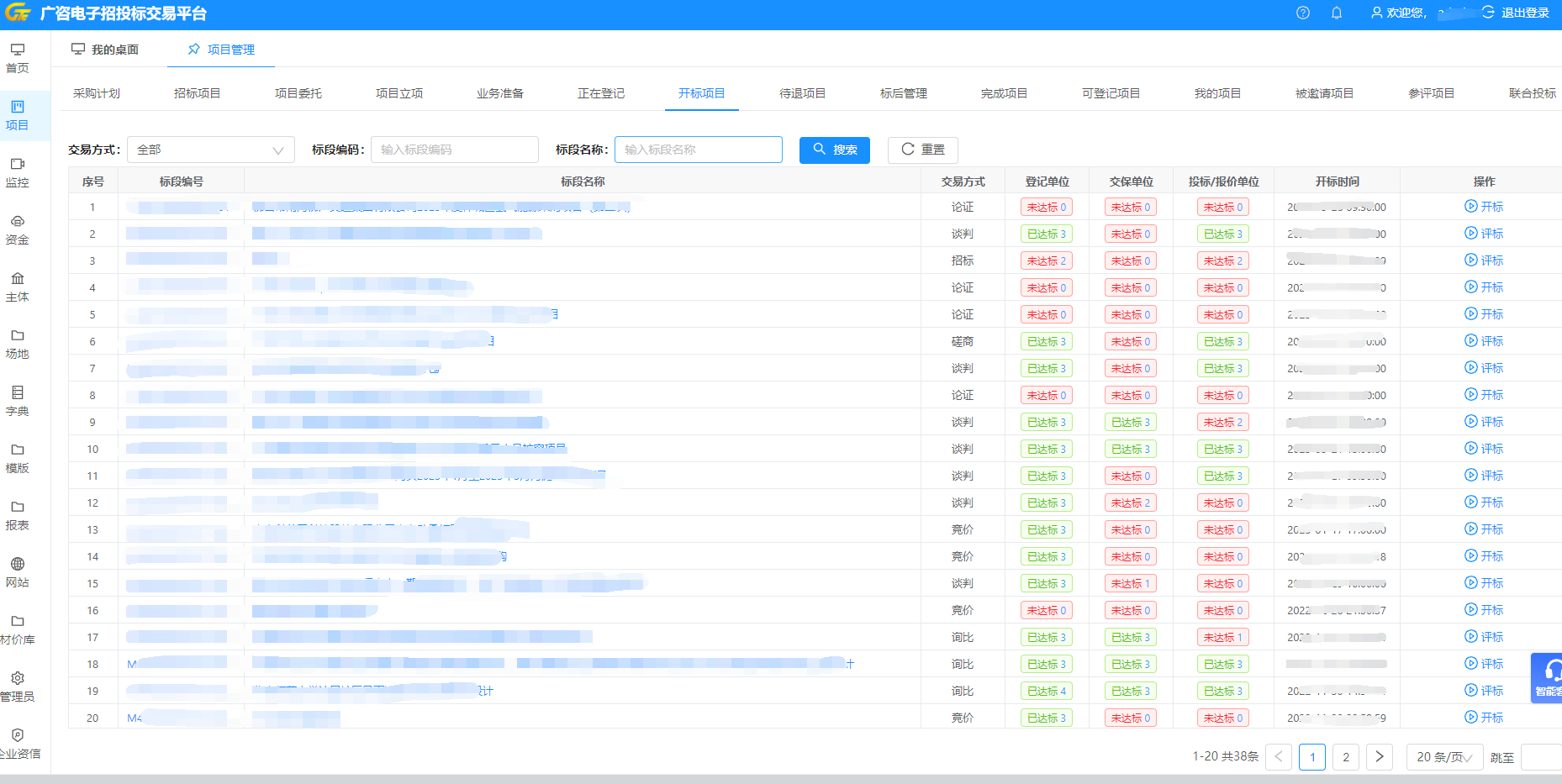Click 已达标 4 badge in row 19

coord(1047,691)
